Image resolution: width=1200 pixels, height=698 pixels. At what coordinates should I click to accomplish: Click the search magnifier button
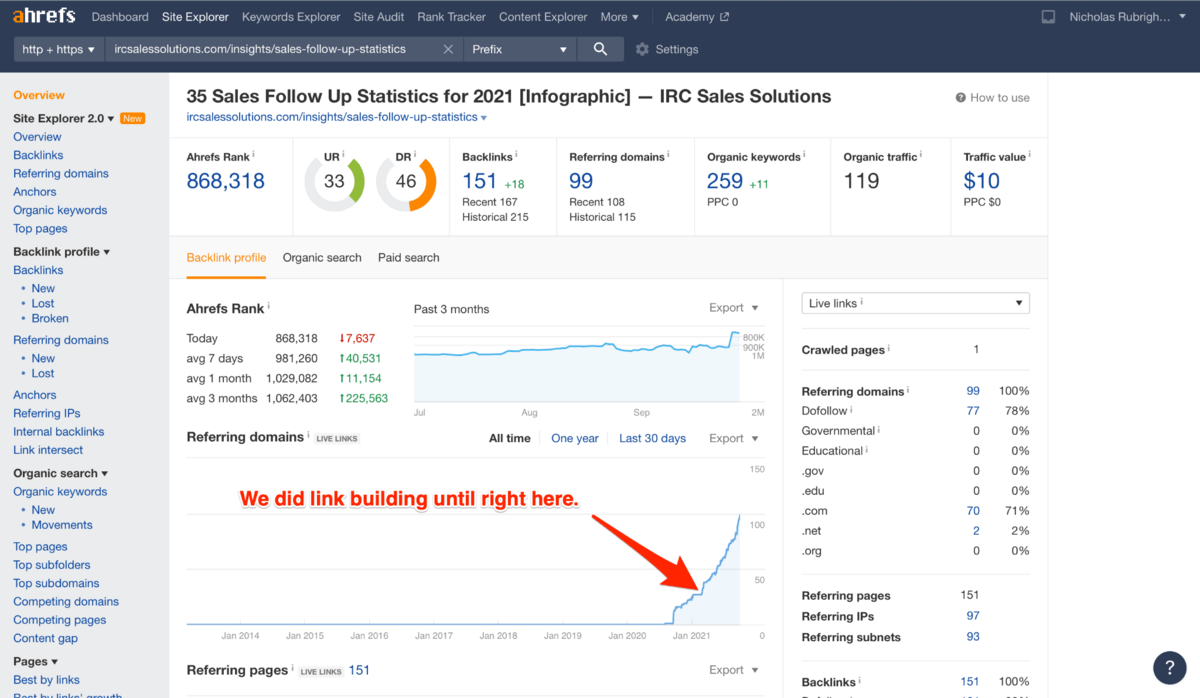coord(600,49)
